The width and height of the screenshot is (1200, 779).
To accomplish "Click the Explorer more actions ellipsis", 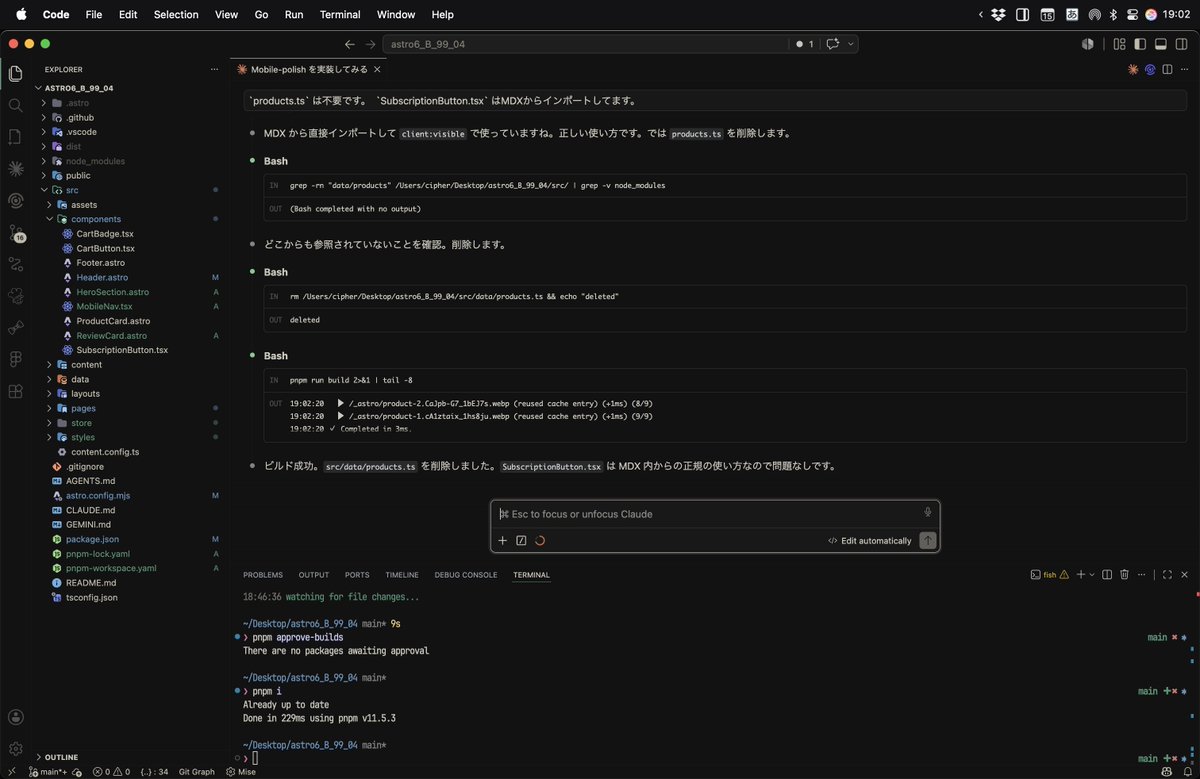I will coord(214,70).
